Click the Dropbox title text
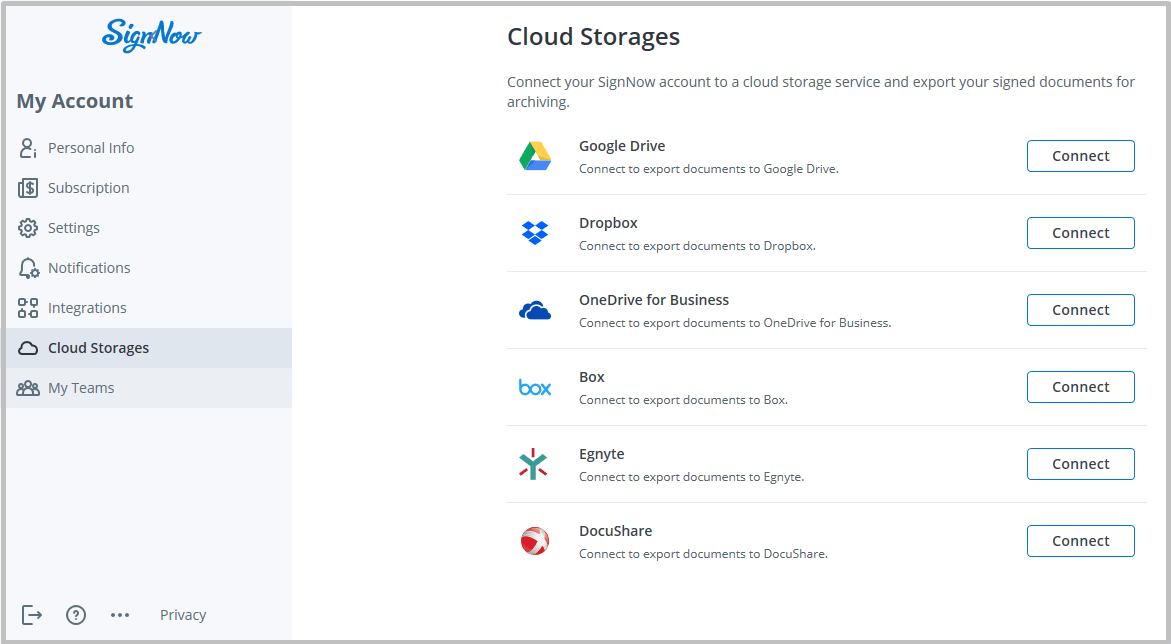Screen dimensions: 1171x644 click(609, 223)
